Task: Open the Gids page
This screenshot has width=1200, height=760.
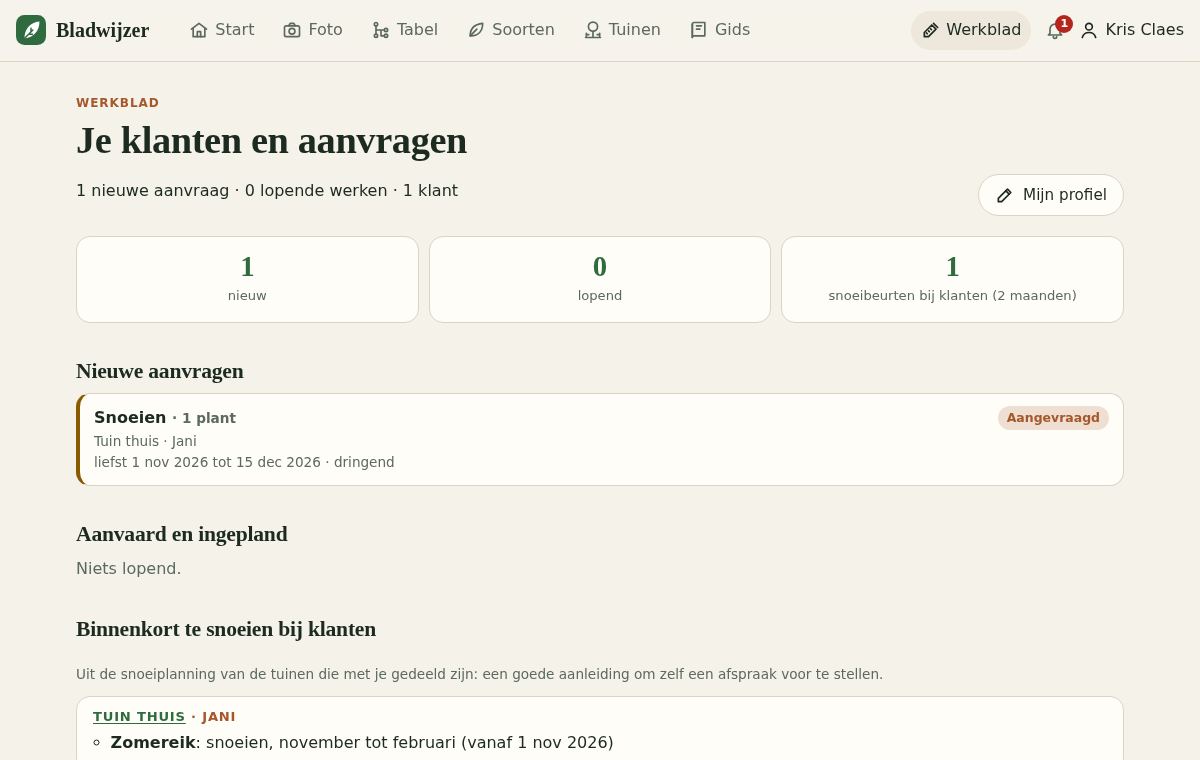Action: pyautogui.click(x=720, y=30)
